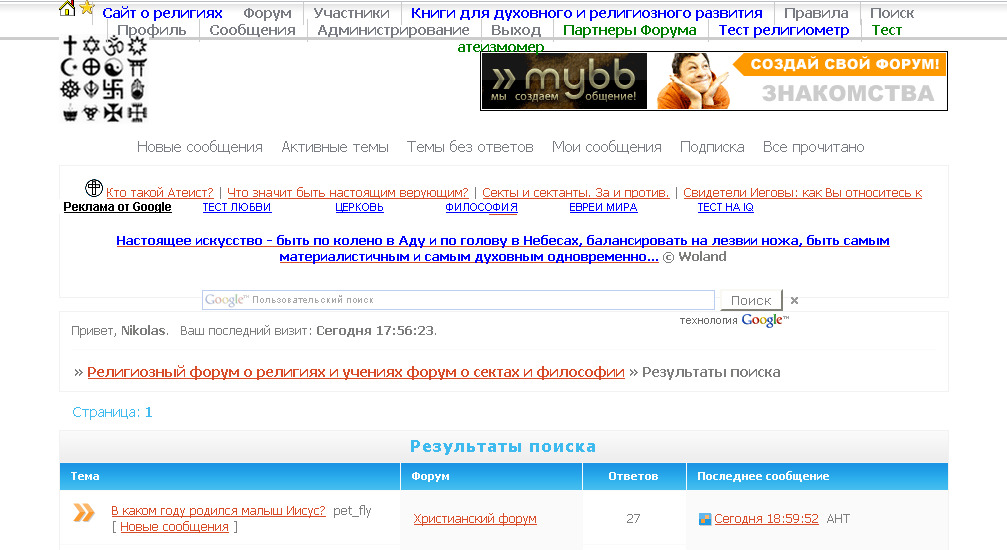1007x550 pixels.
Task: Click the orange double-arrow new posts icon
Action: click(x=83, y=512)
